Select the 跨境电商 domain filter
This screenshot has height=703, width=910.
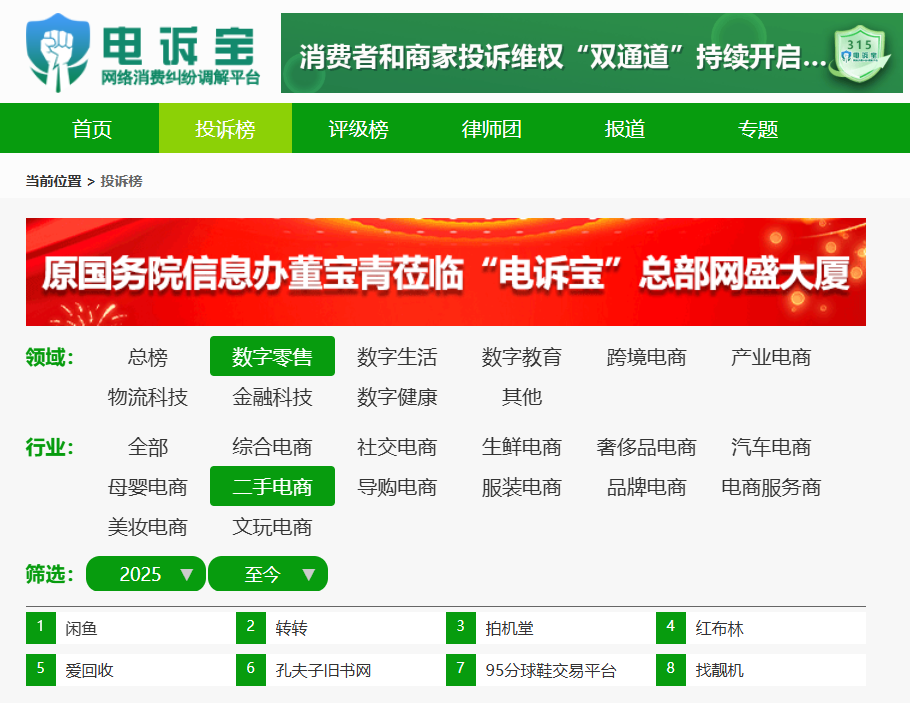click(x=647, y=356)
